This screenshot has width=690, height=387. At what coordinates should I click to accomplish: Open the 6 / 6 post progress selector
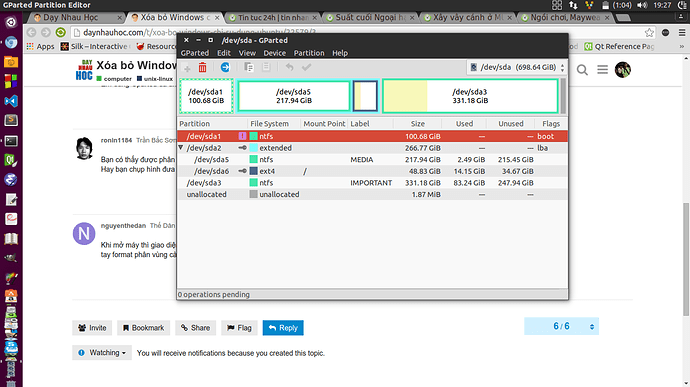(562, 326)
